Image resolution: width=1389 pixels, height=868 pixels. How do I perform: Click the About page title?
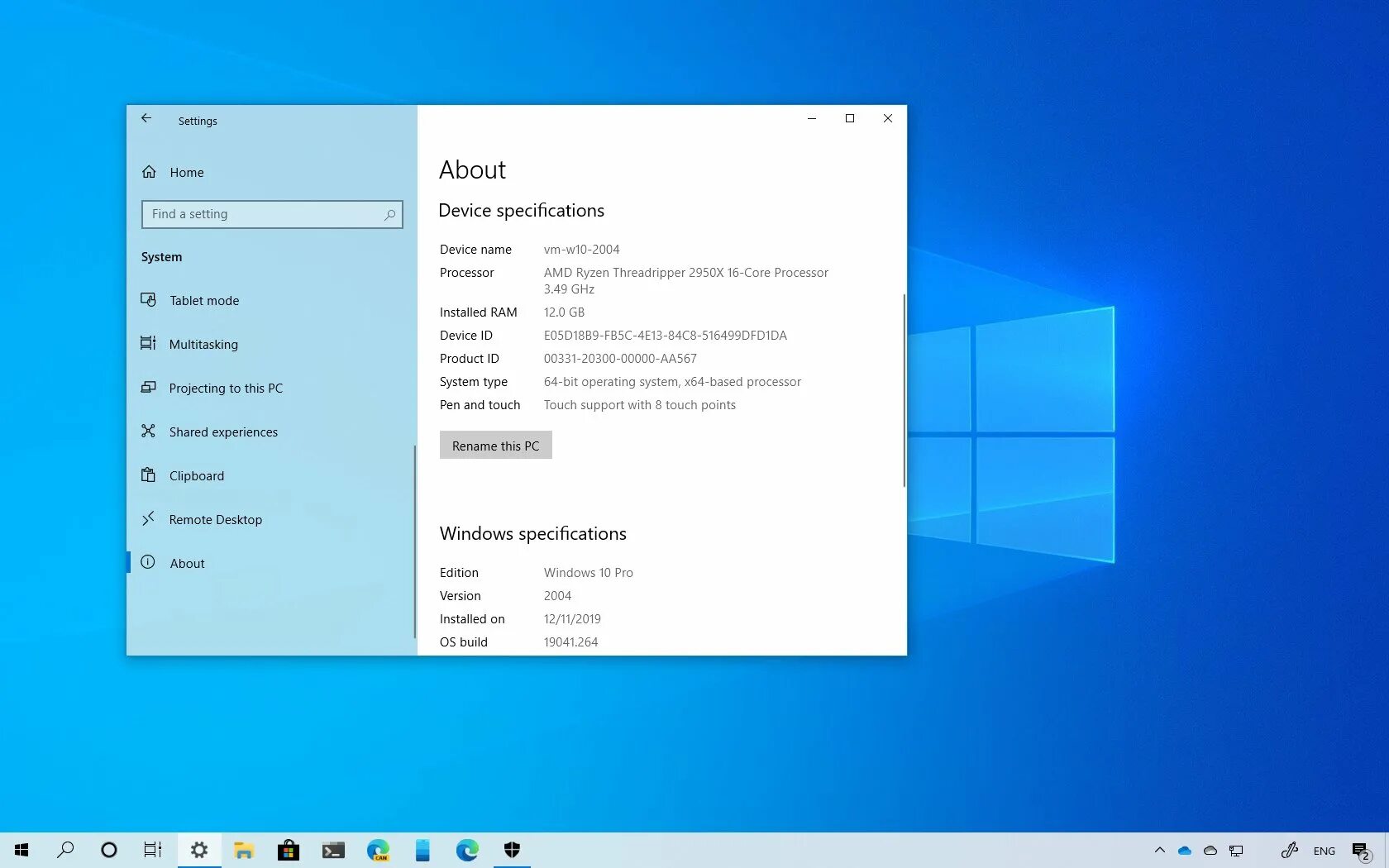[472, 169]
